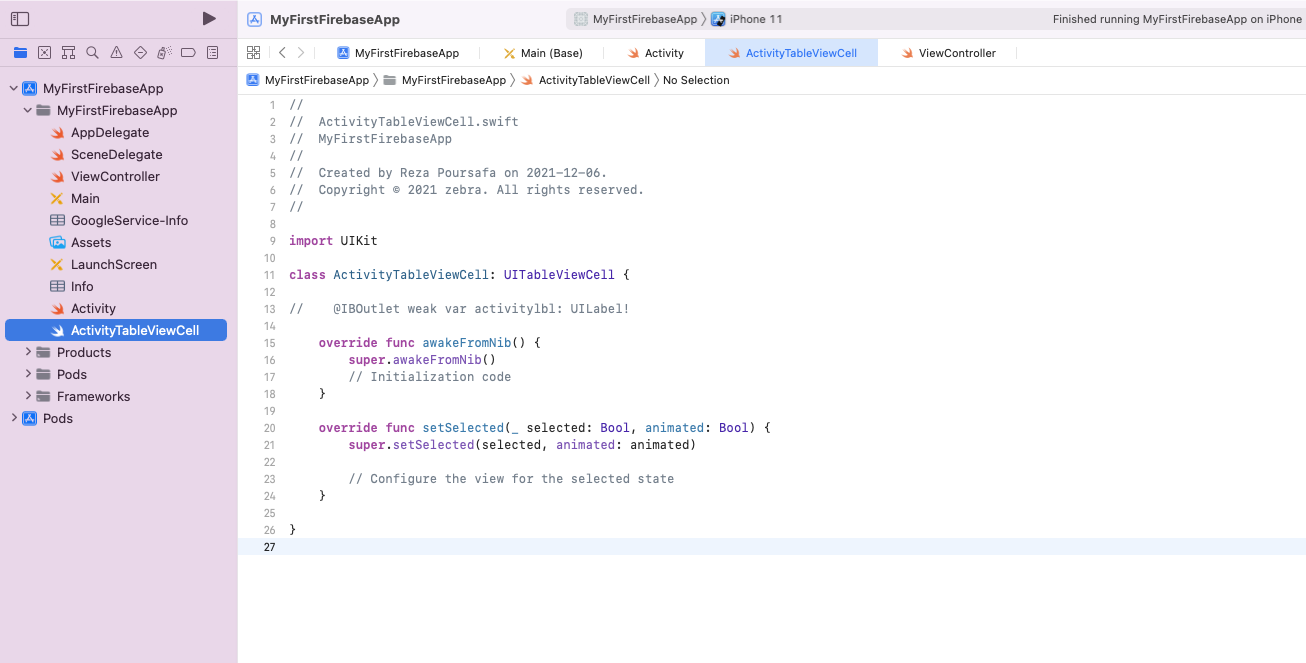Go back in editor history

(282, 53)
